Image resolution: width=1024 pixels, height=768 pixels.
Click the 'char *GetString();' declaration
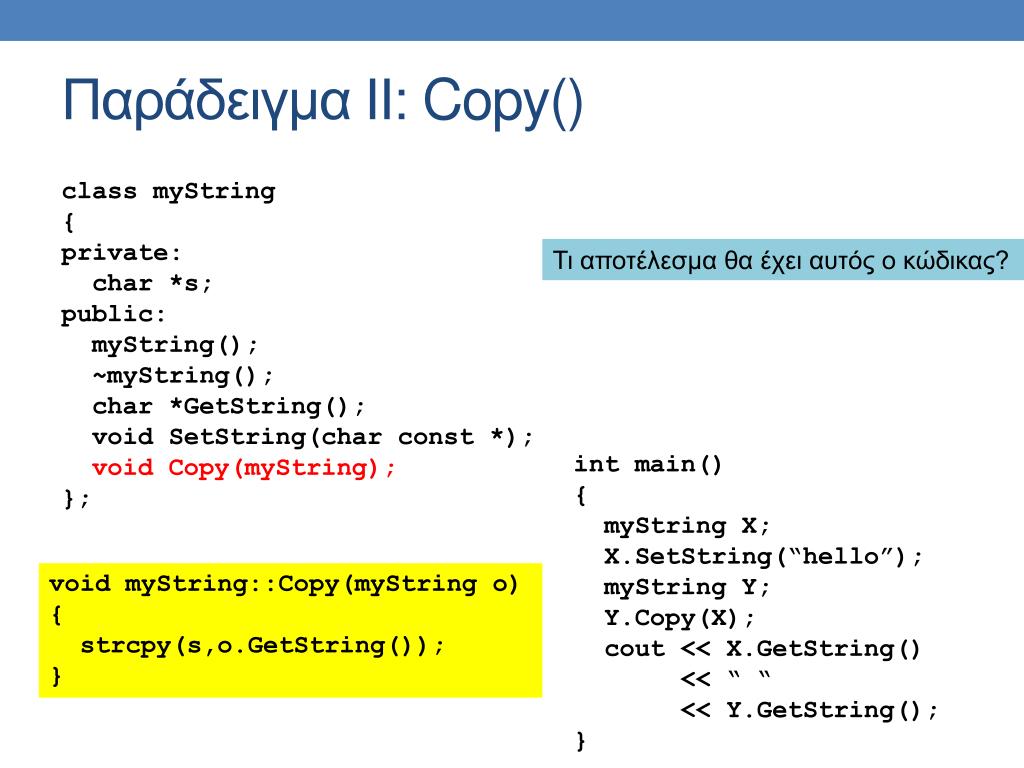(229, 406)
